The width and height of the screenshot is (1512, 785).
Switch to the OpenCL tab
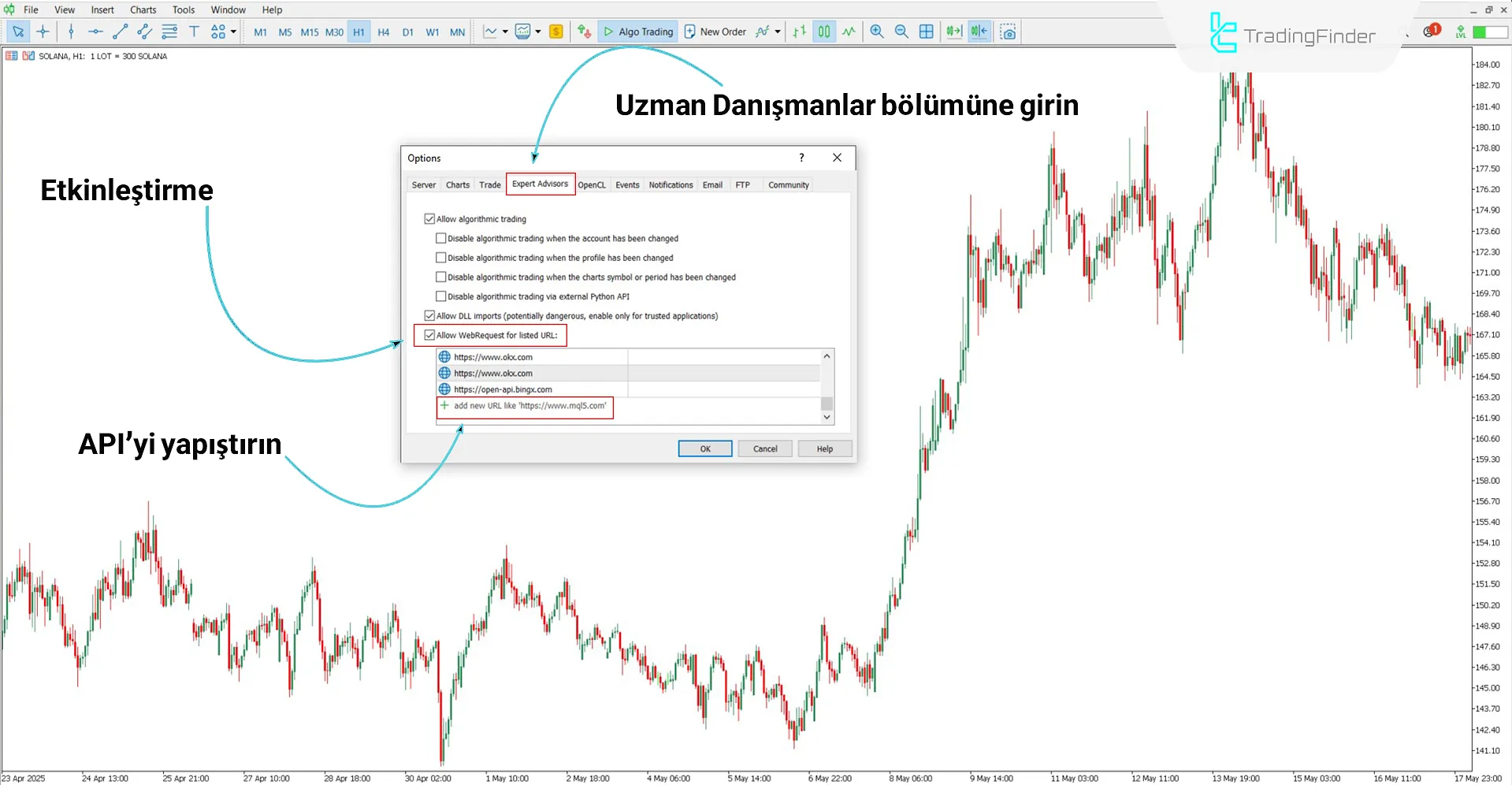(592, 184)
